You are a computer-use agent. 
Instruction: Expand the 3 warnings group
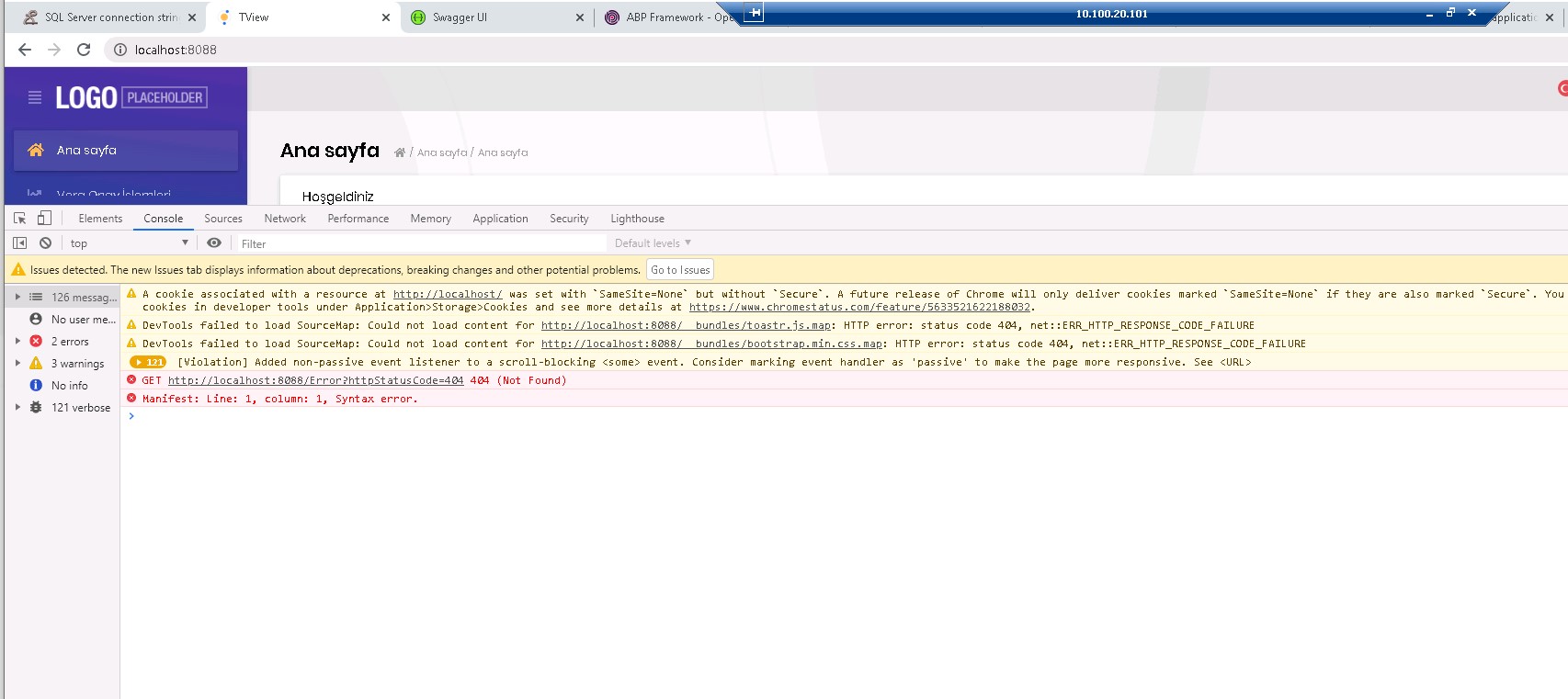point(17,364)
